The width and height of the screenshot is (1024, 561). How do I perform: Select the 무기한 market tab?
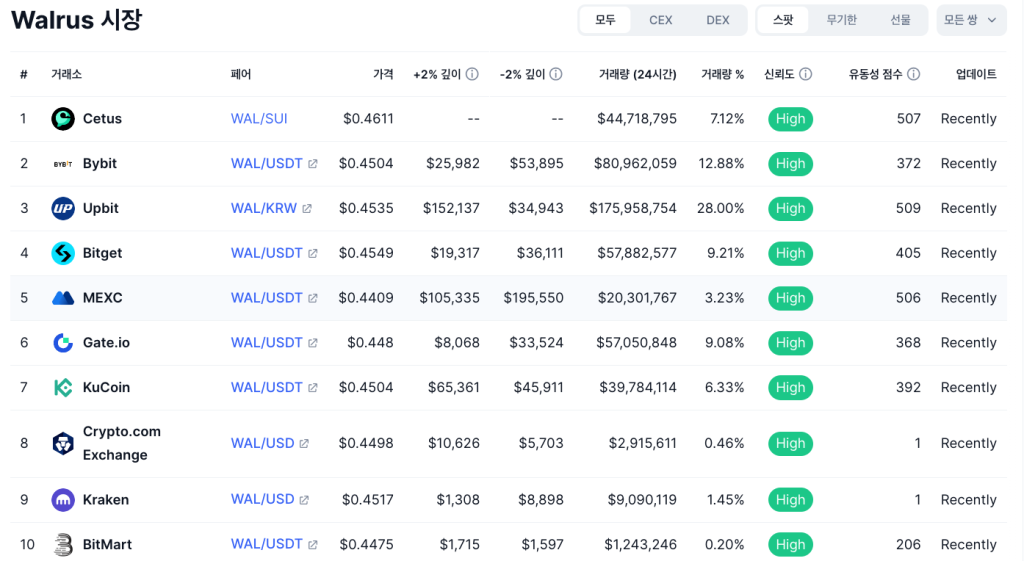tap(841, 20)
